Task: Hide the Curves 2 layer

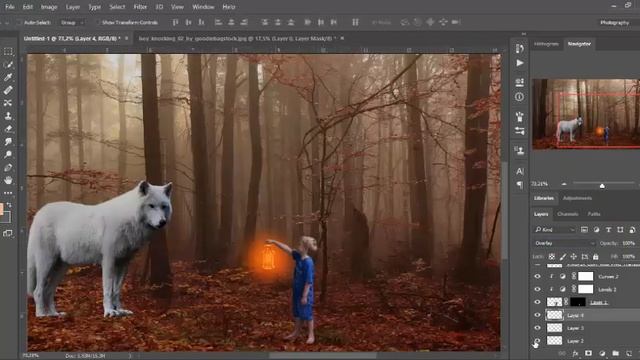Action: click(537, 276)
